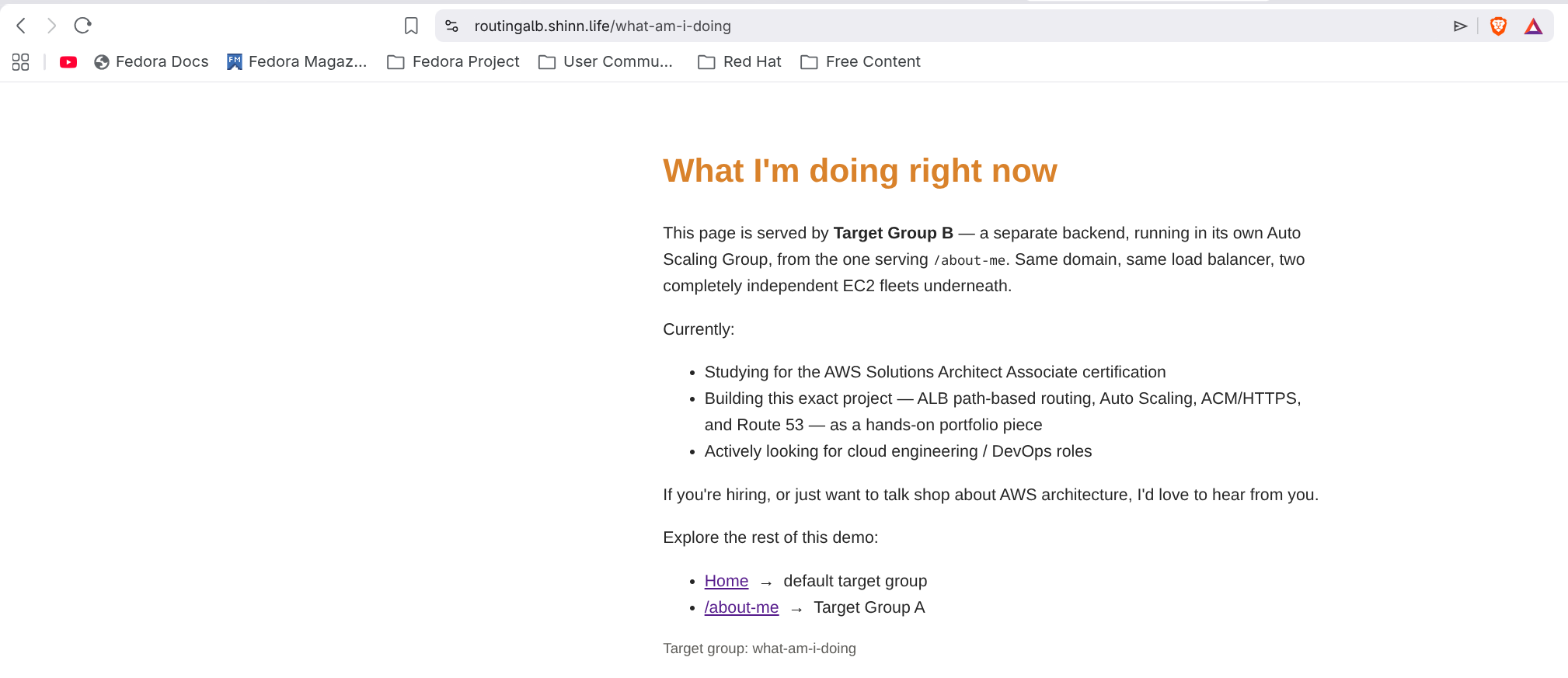Viewport: 1568px width, 678px height.
Task: Click 'Target Group A' text
Action: 869,607
